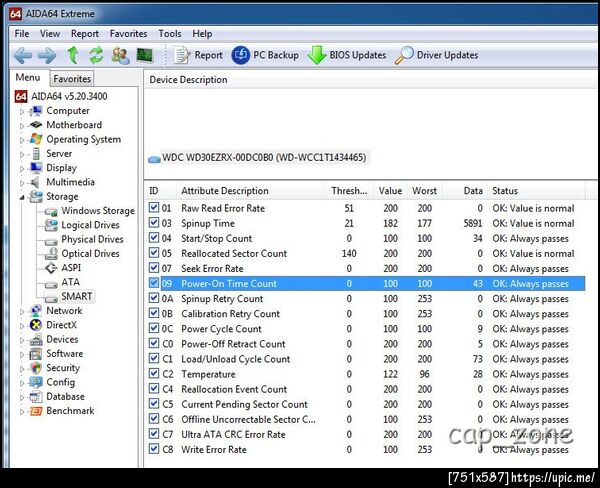Click the Optical Drives disc icon
Image resolution: width=600 pixels, height=488 pixels.
[x=51, y=253]
